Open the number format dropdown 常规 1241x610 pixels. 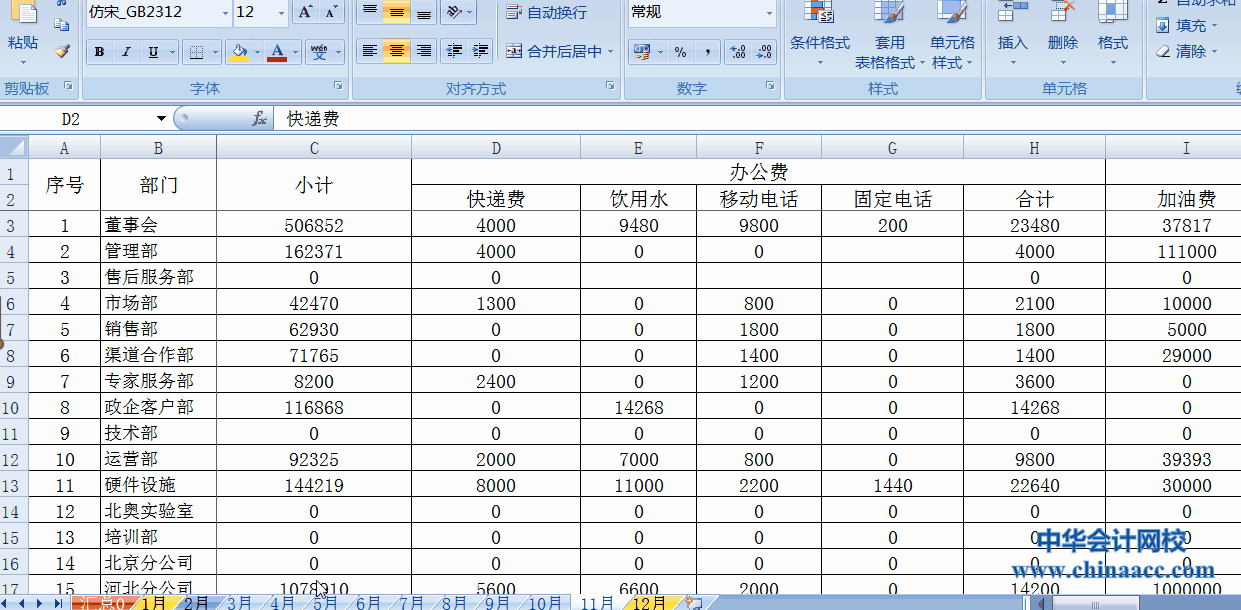769,13
